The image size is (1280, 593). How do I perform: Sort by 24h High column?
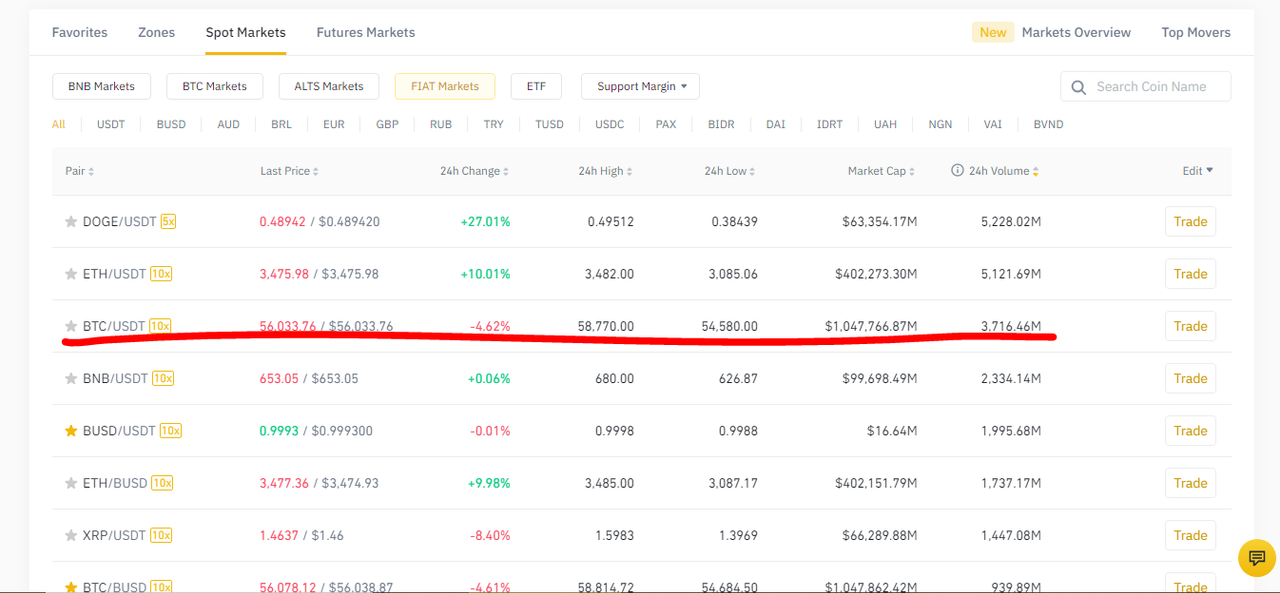click(605, 171)
